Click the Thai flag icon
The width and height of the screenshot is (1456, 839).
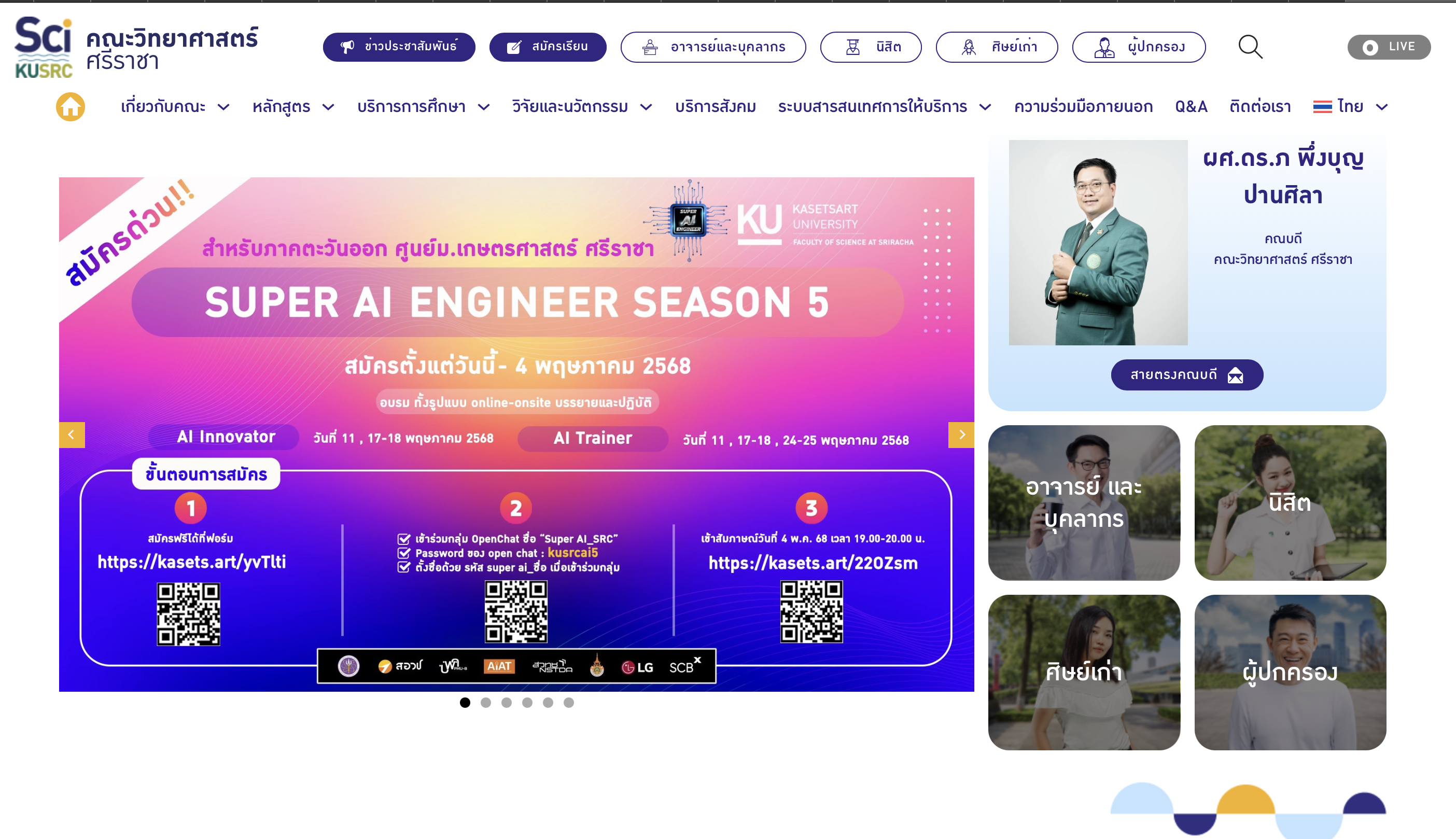pos(1322,107)
